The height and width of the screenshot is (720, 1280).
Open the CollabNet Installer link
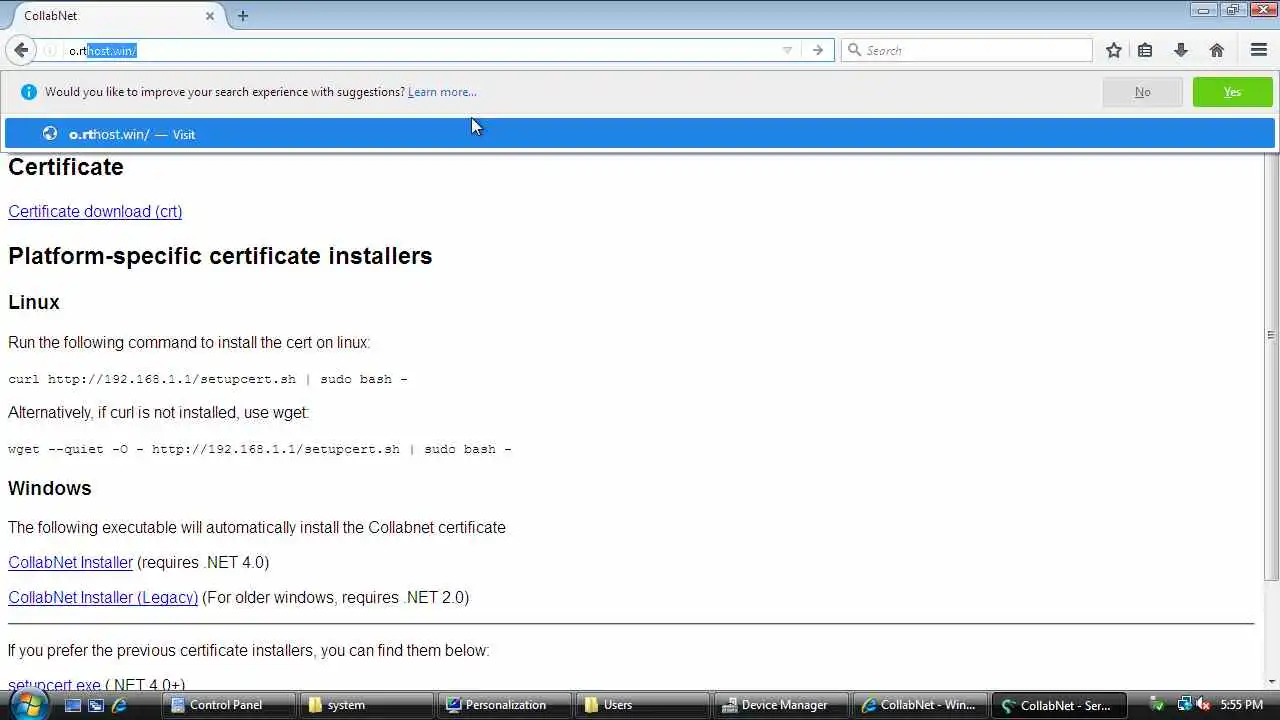(70, 562)
